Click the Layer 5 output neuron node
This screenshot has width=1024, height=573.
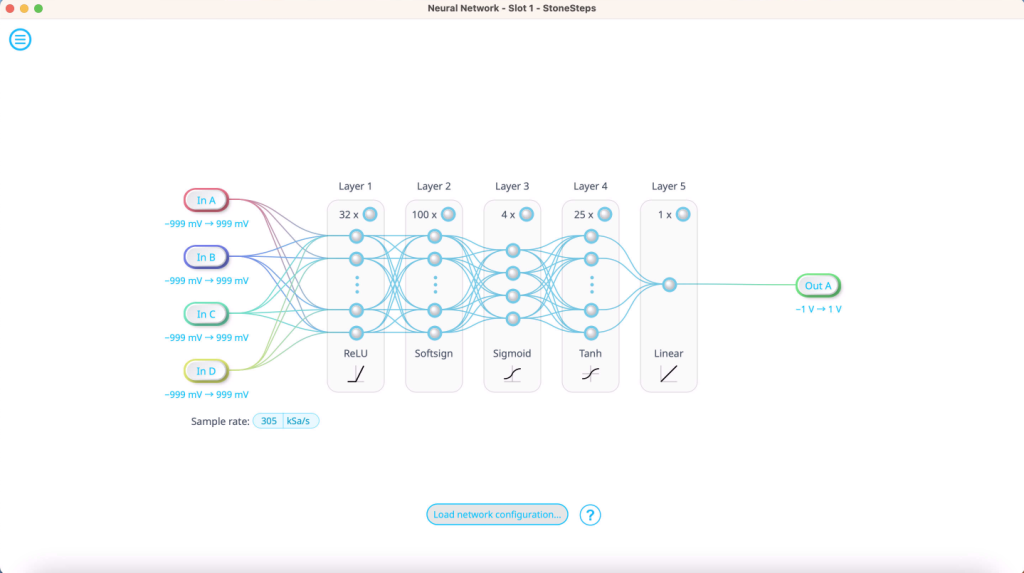pyautogui.click(x=669, y=285)
